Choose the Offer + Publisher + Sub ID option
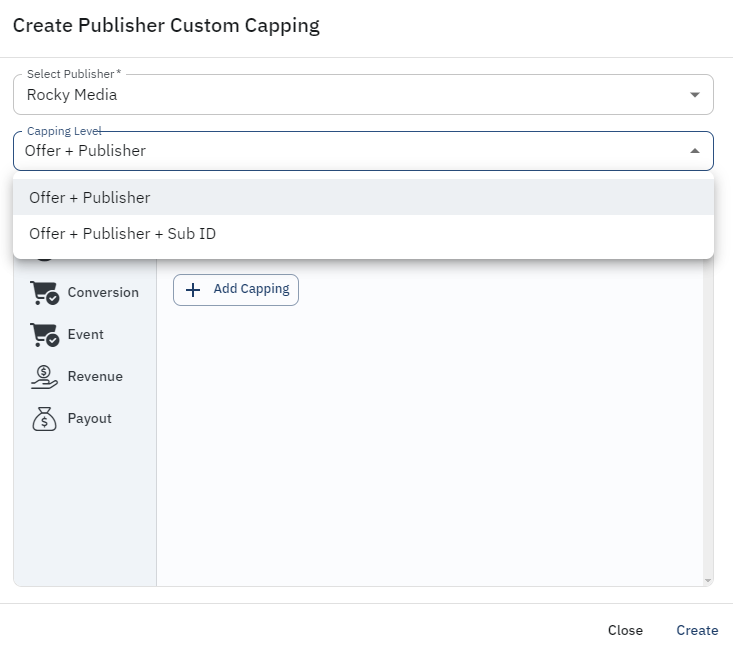 click(x=363, y=233)
